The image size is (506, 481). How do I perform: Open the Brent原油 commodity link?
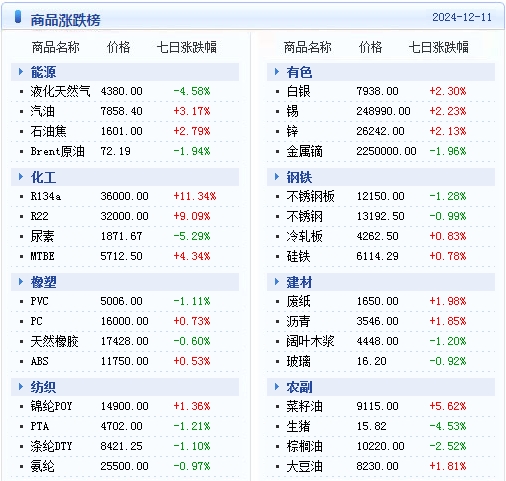57,151
